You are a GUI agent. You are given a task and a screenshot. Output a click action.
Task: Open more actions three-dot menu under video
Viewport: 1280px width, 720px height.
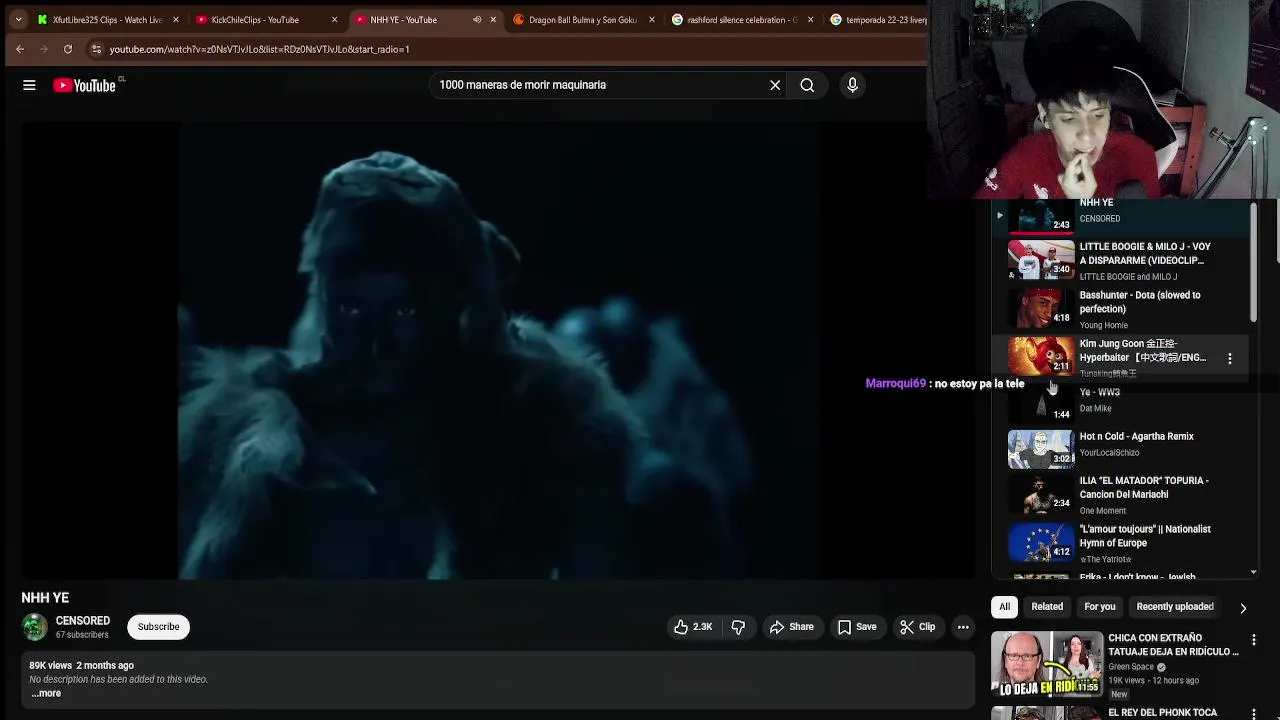pyautogui.click(x=963, y=627)
